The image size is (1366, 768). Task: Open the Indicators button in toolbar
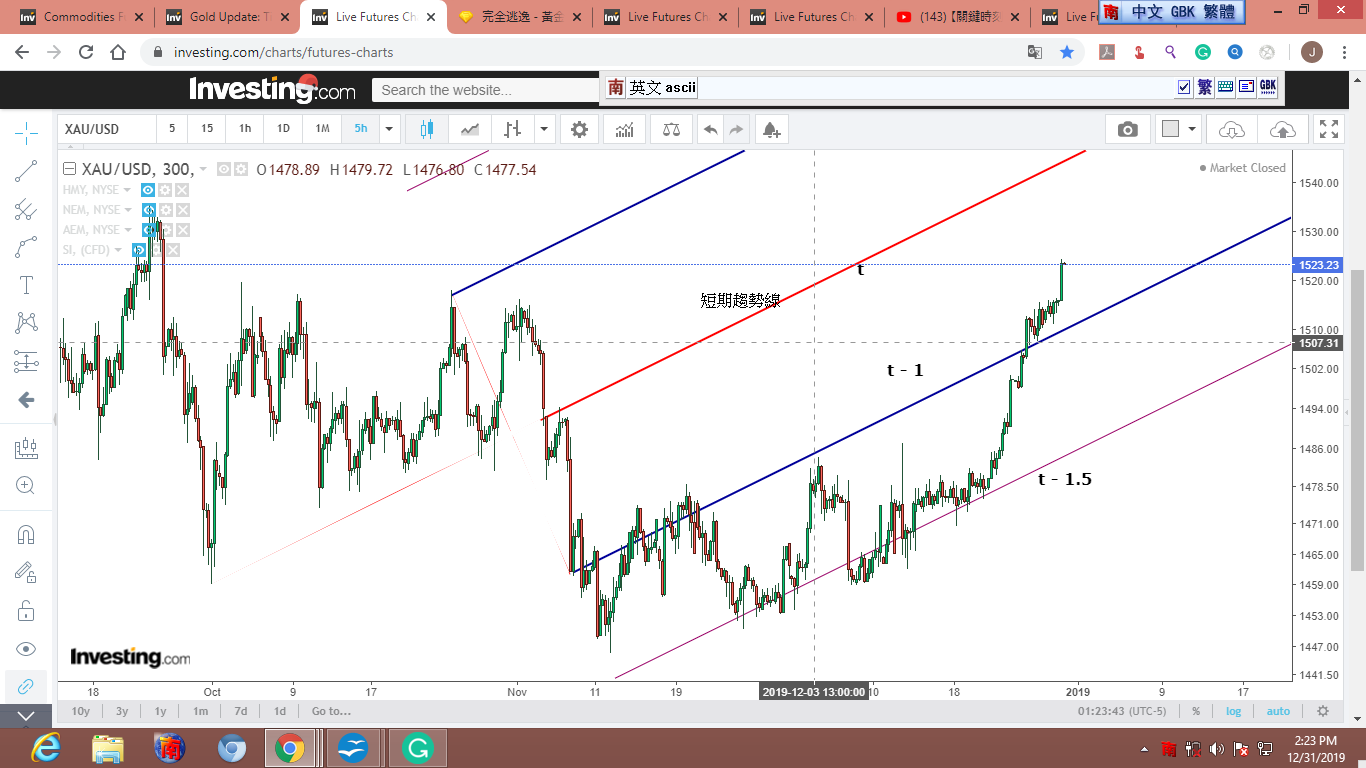(624, 129)
